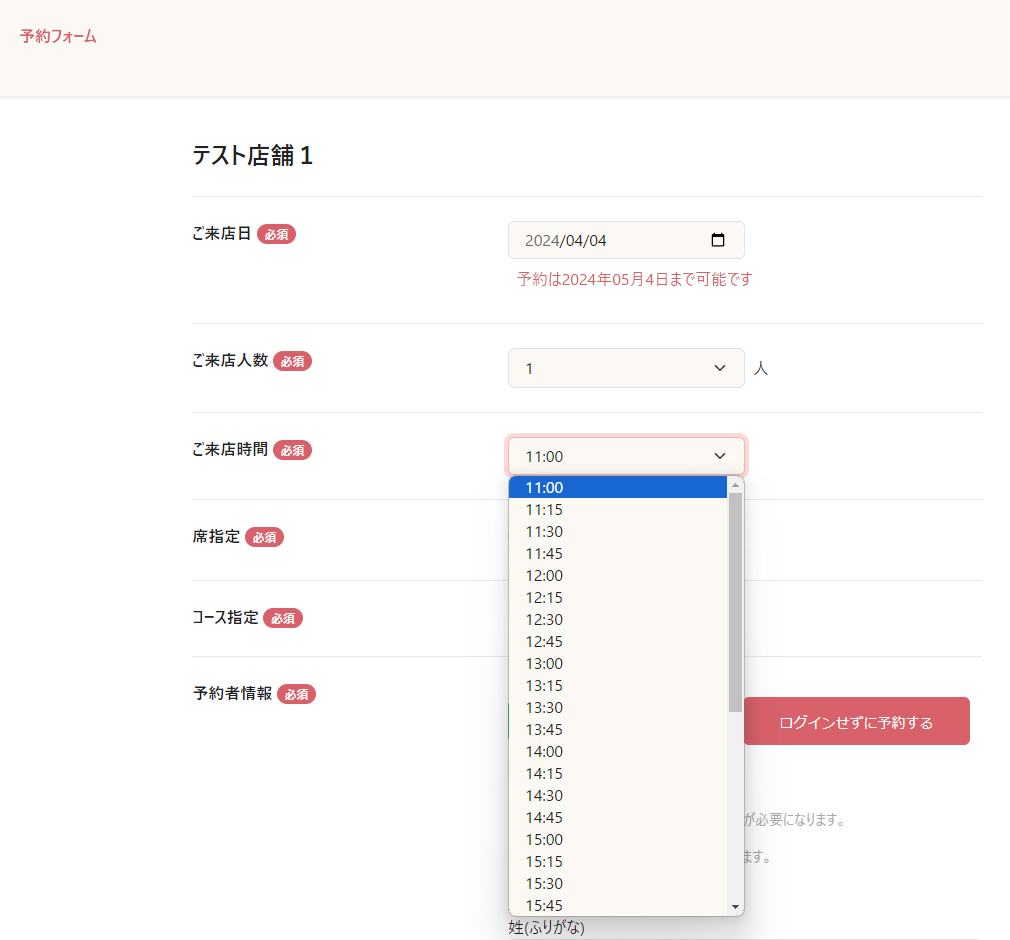The image size is (1010, 940).
Task: Choose the highlighted 11:00 option
Action: [x=544, y=488]
